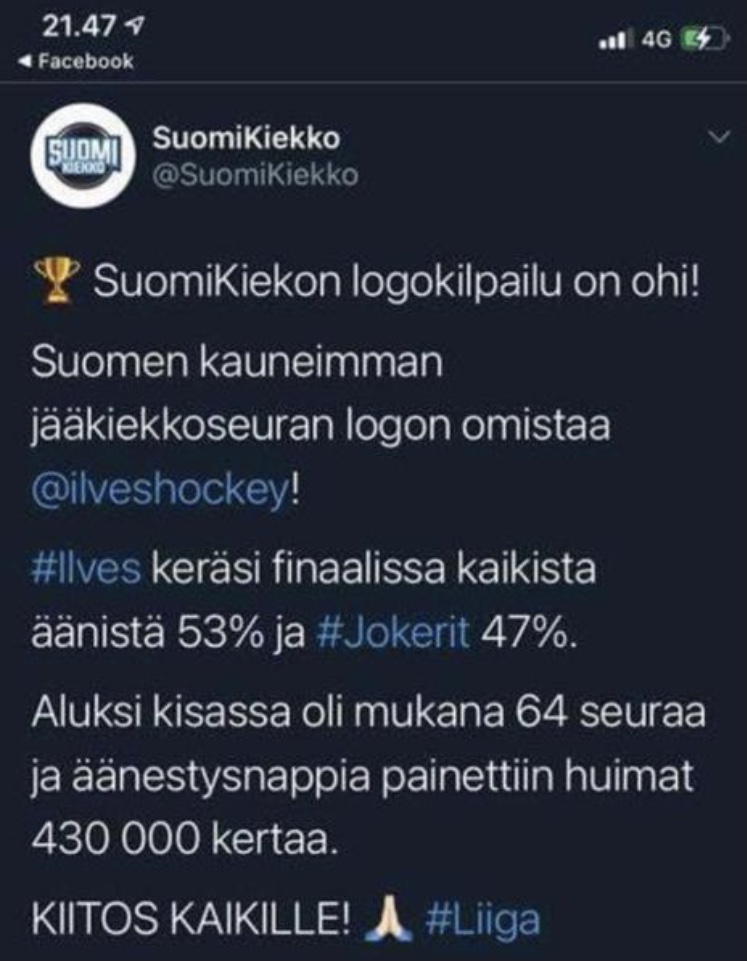
Task: Tap the SuomiKiekko display name
Action: (x=246, y=138)
